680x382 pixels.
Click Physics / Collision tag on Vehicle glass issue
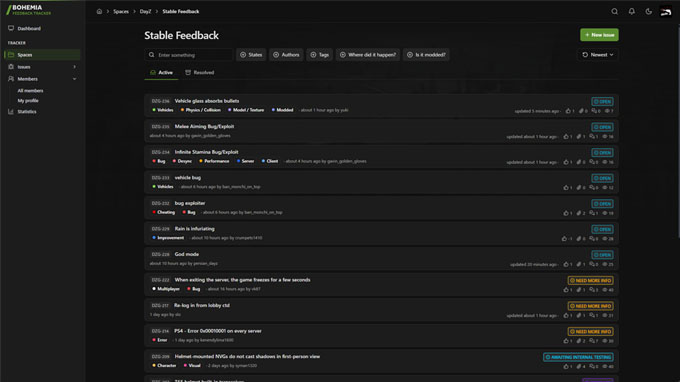[200, 110]
